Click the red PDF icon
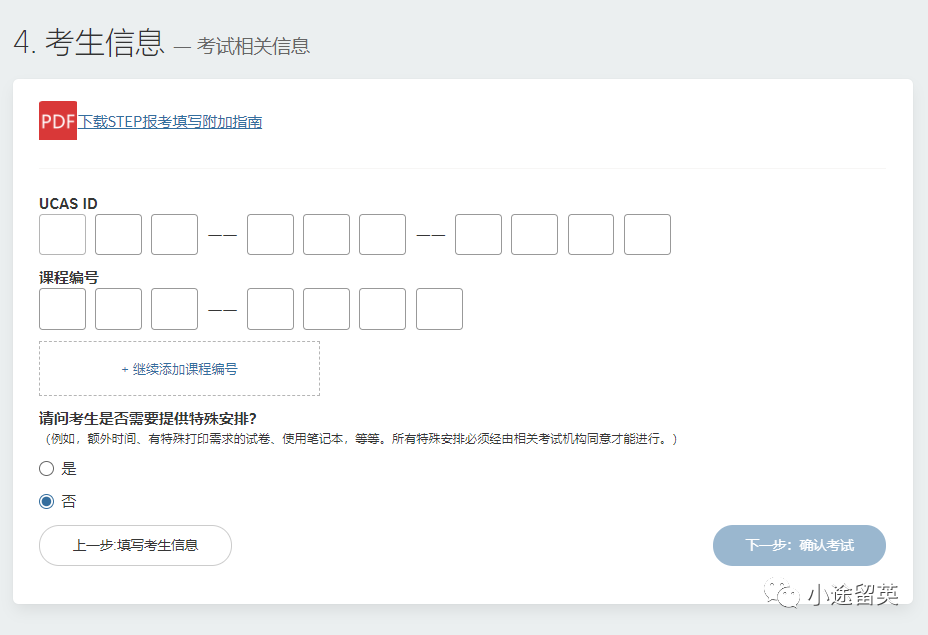The image size is (928, 635). tap(57, 121)
